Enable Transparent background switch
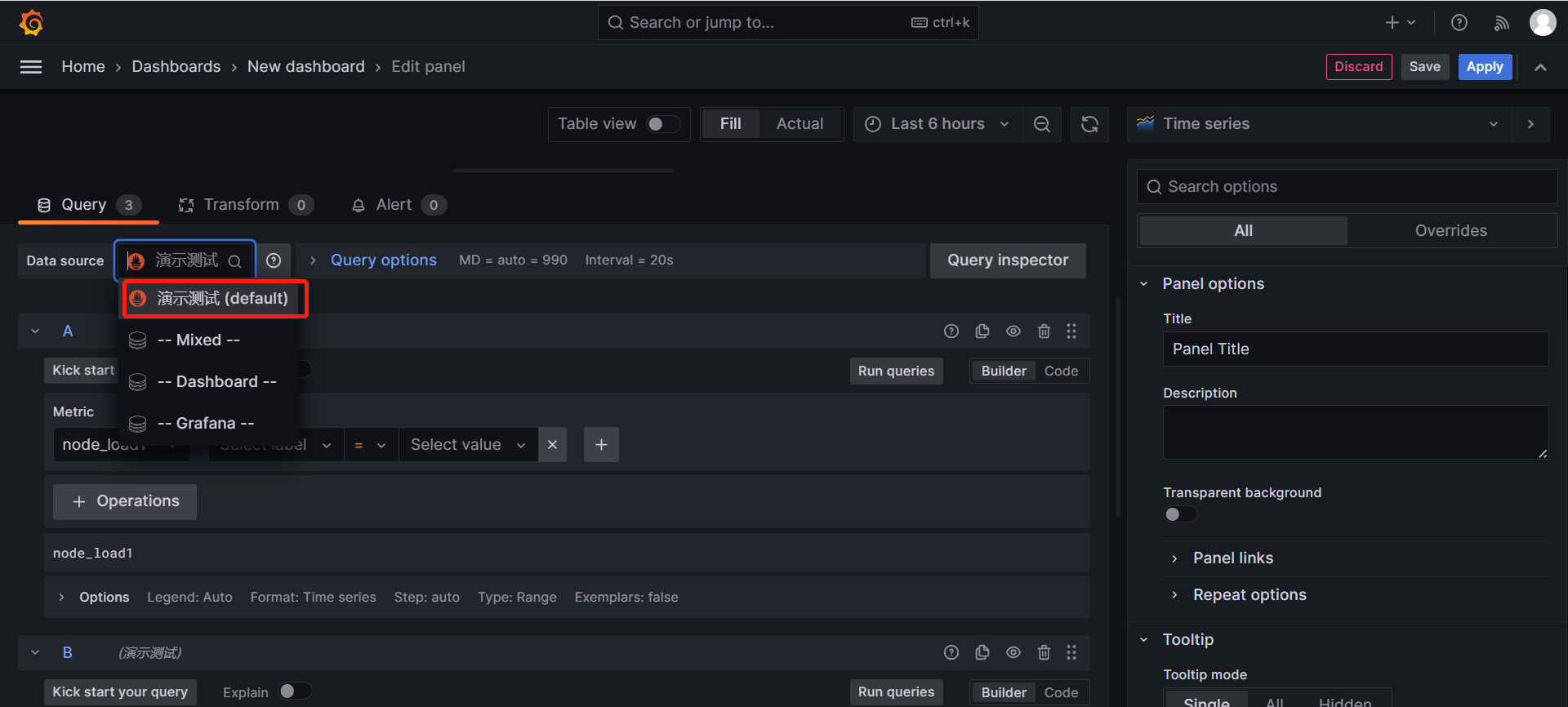This screenshot has width=1568, height=707. [1180, 514]
